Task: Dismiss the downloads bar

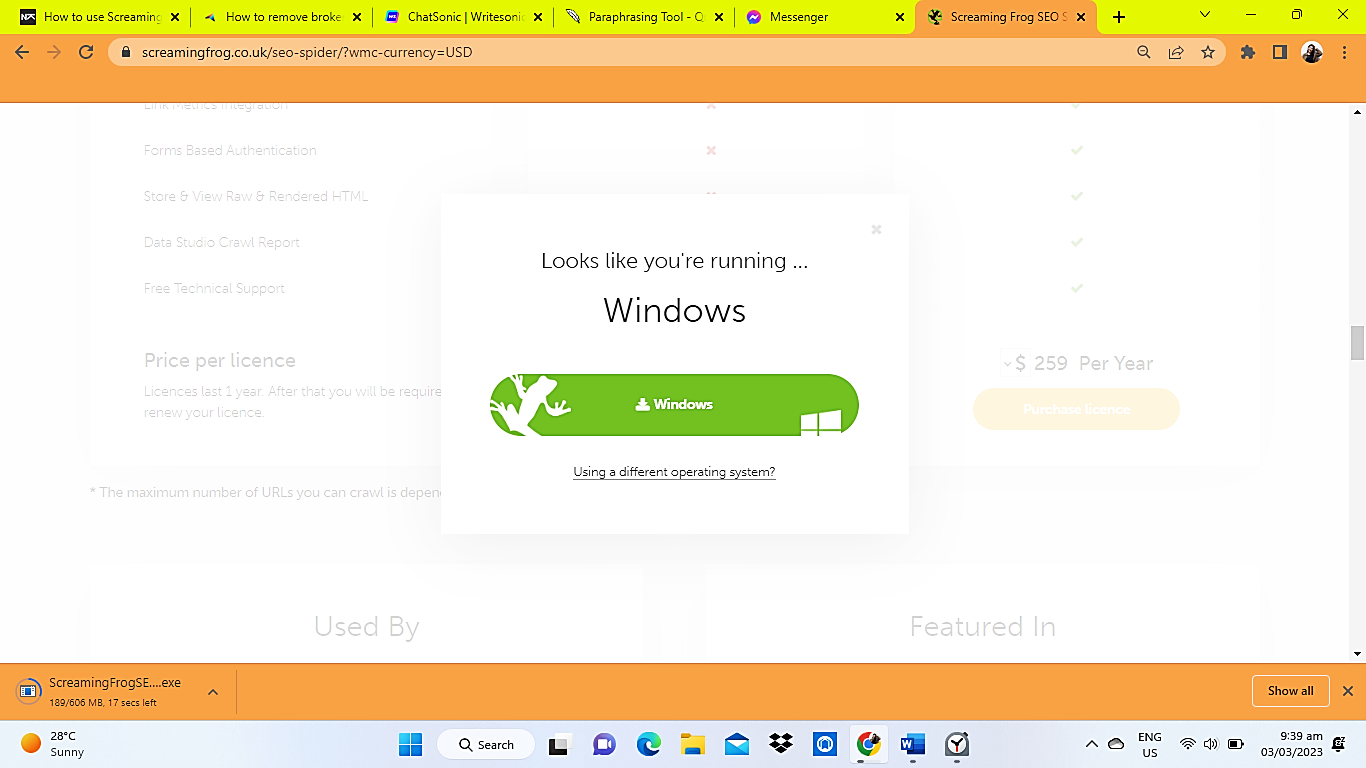Action: pos(1347,691)
